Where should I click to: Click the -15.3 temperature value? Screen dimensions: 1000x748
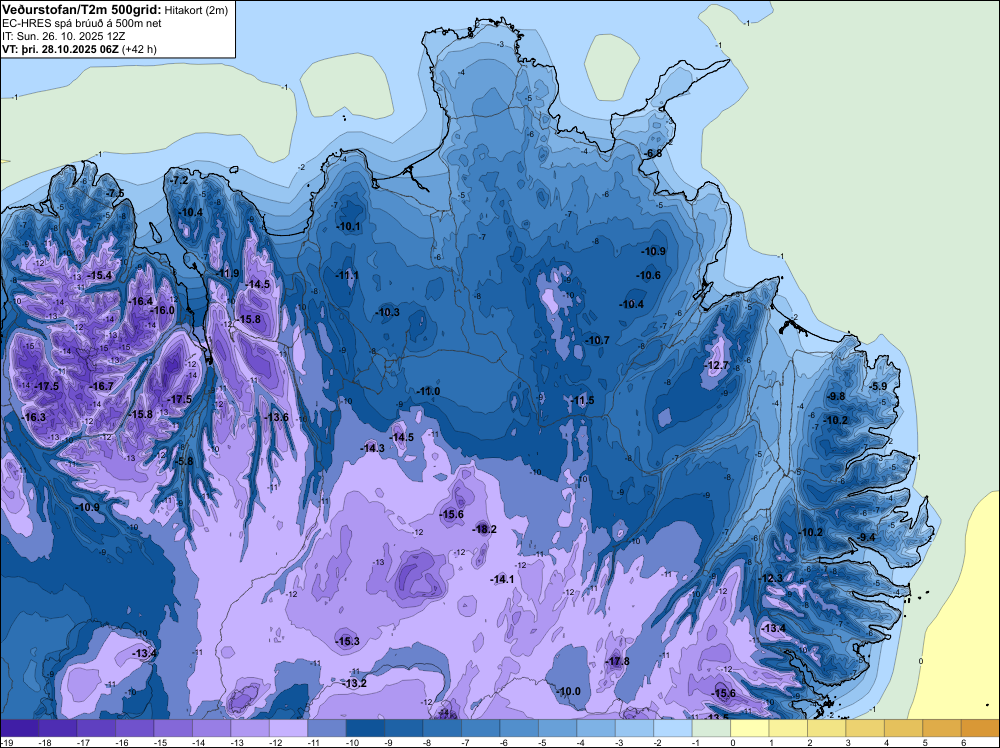pyautogui.click(x=348, y=641)
